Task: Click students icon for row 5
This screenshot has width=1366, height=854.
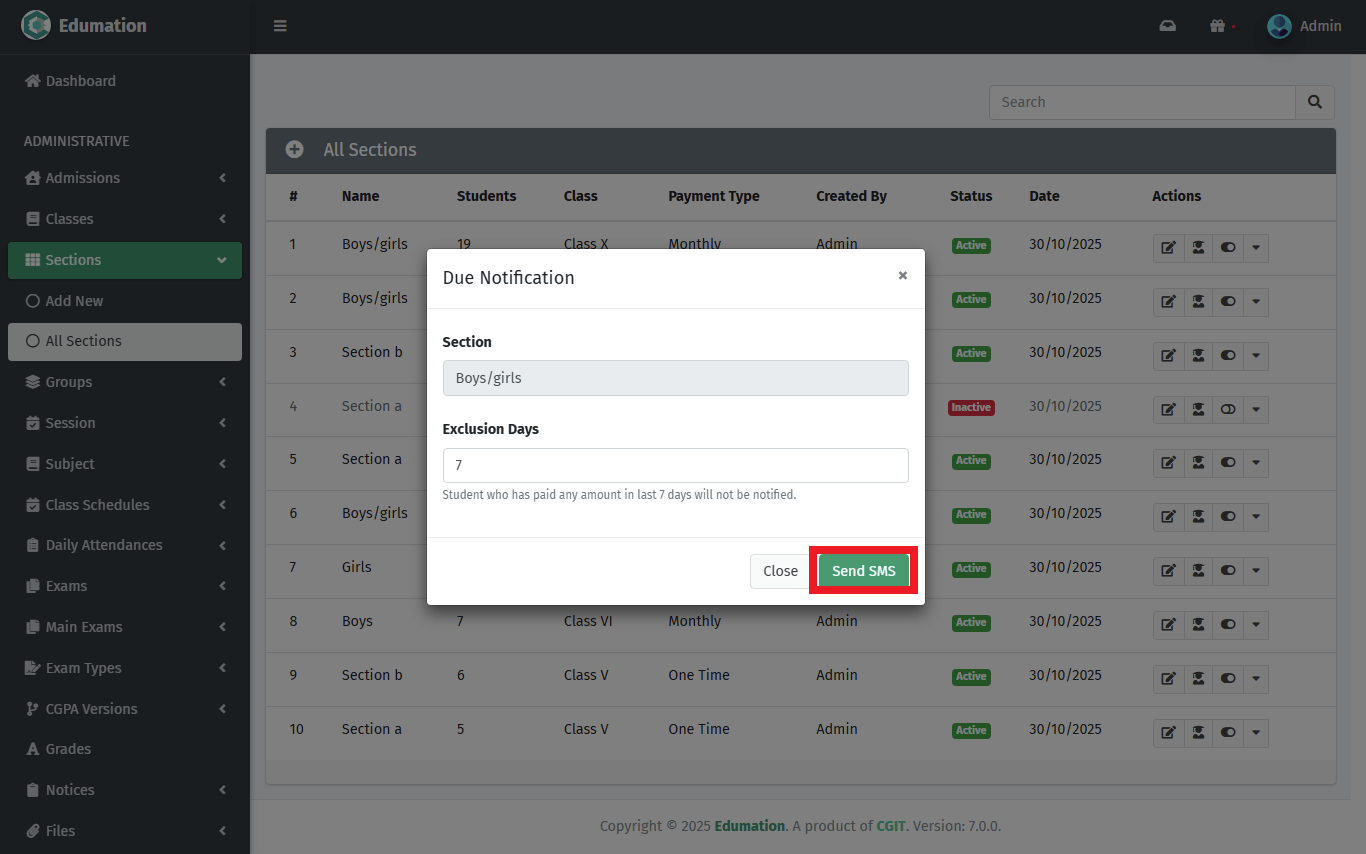Action: click(1198, 463)
